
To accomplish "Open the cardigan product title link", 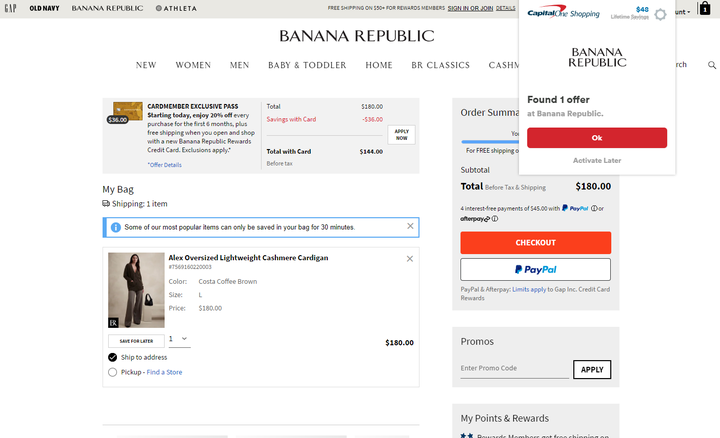I will 248,258.
